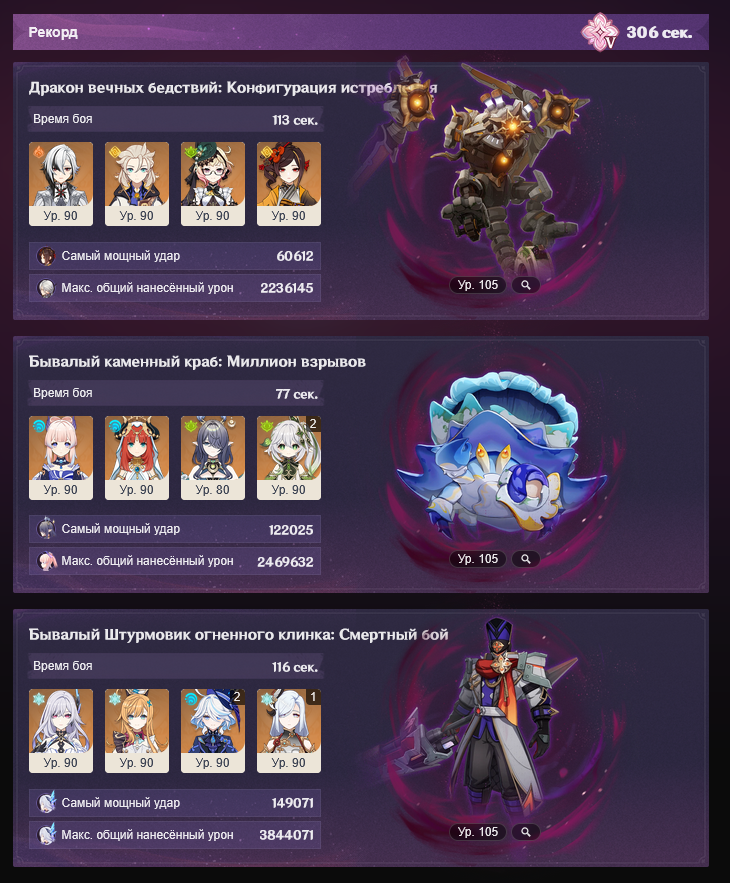Click the magnifier icon under the dragon boss
This screenshot has height=883, width=730.
click(x=526, y=285)
